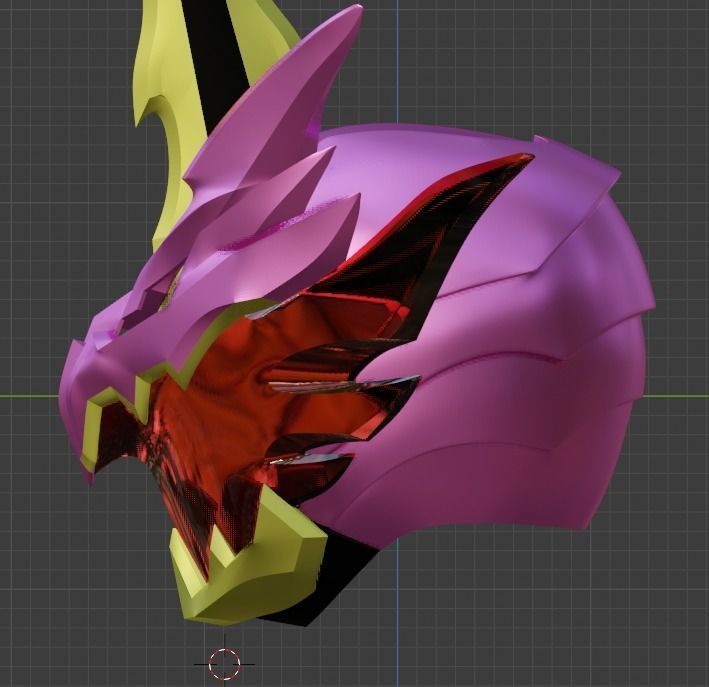
Task: Click the 3D cursor crosshair below model
Action: coord(224,664)
